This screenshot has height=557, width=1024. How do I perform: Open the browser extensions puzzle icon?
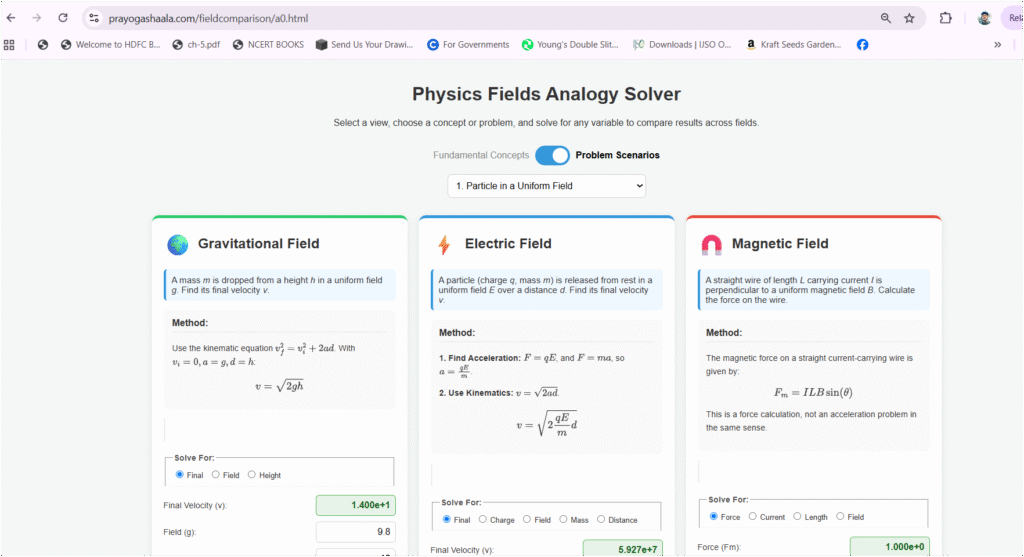[x=946, y=18]
